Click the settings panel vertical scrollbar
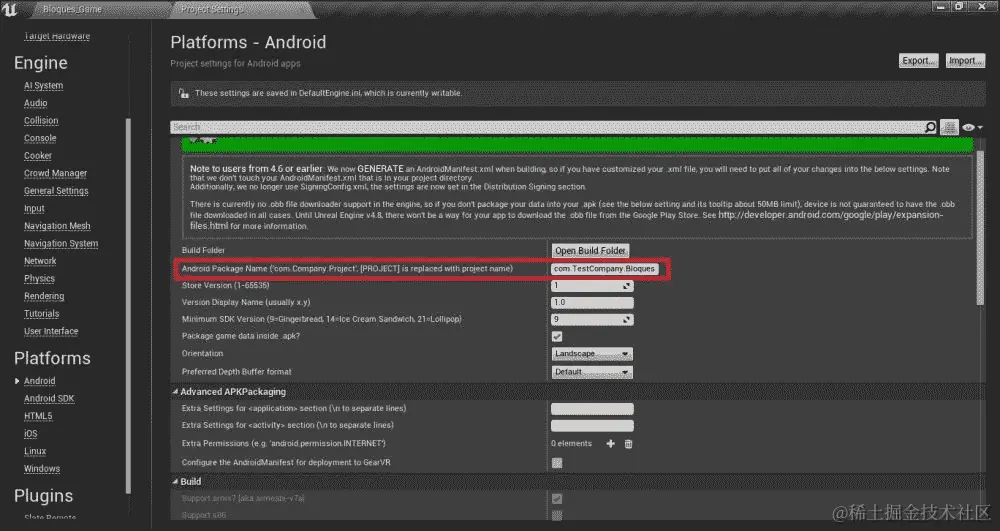 980,228
